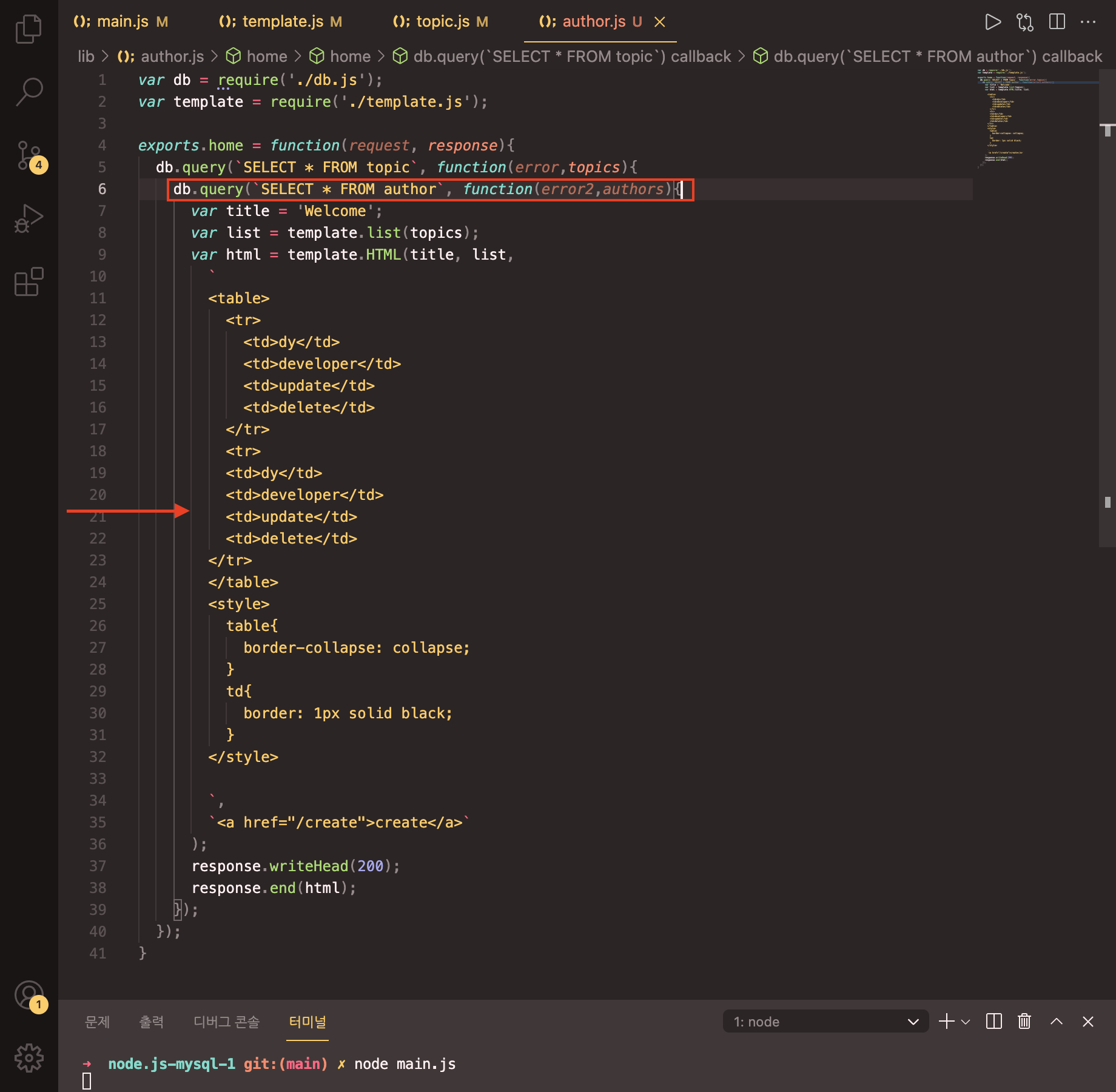The width and height of the screenshot is (1116, 1092).
Task: Kill the terminal with the trash icon
Action: pyautogui.click(x=1024, y=1022)
